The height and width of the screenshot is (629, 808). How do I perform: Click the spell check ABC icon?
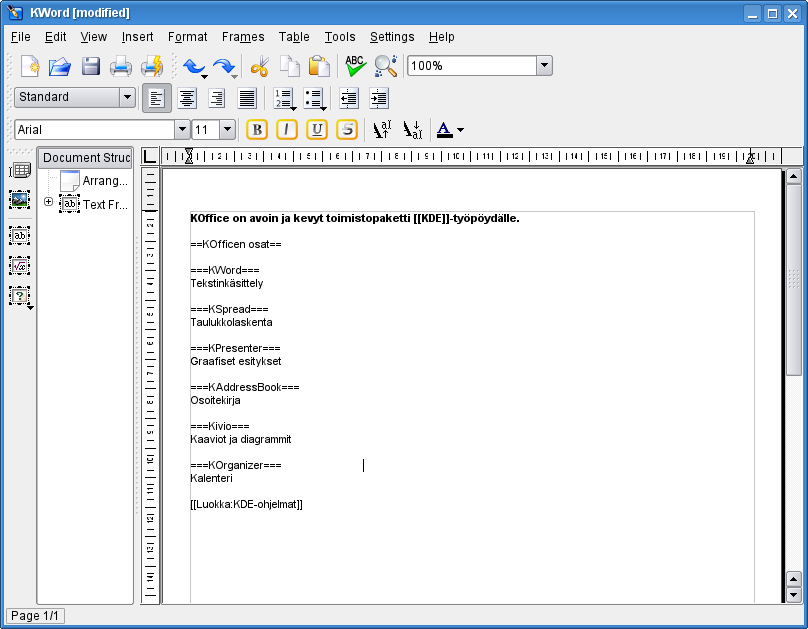pyautogui.click(x=355, y=66)
